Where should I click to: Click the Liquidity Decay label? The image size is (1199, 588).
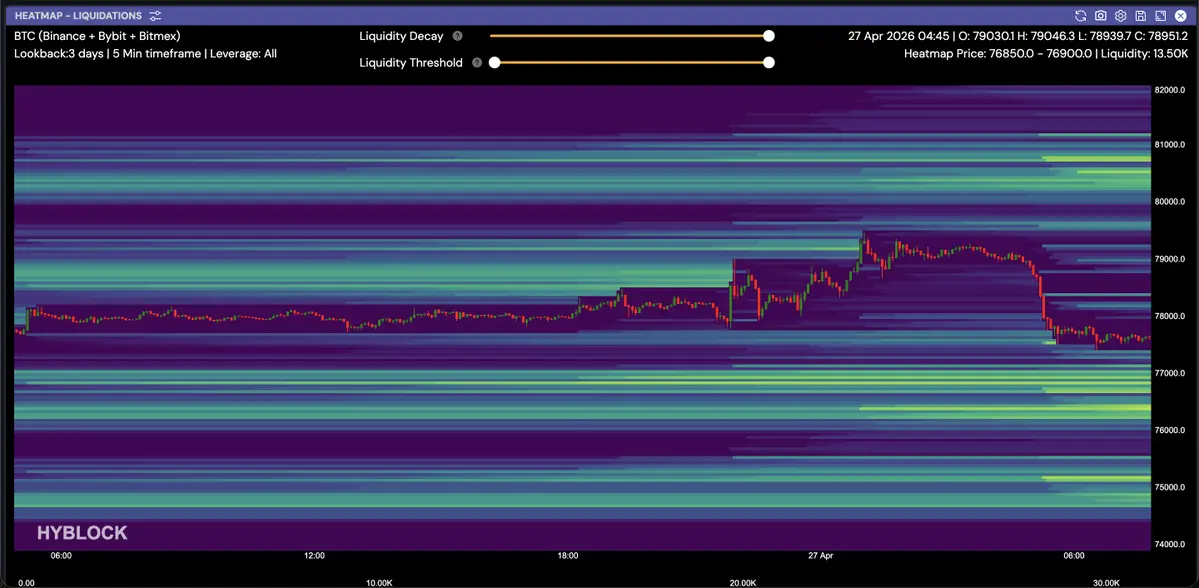point(401,36)
